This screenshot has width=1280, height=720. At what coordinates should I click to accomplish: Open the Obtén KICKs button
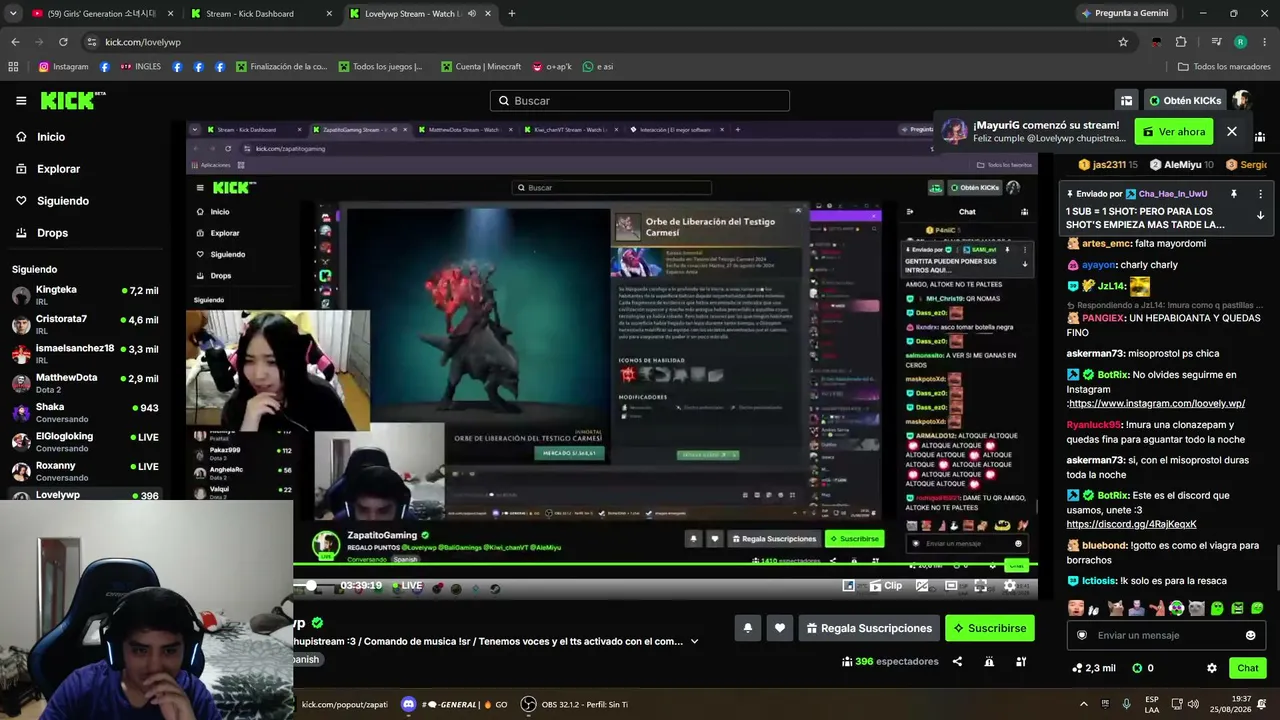tap(1185, 101)
